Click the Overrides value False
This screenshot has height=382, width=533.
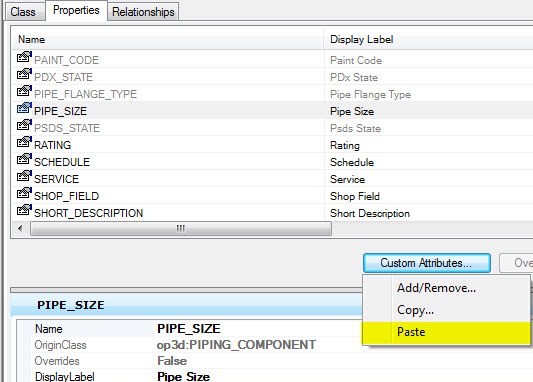[172, 361]
